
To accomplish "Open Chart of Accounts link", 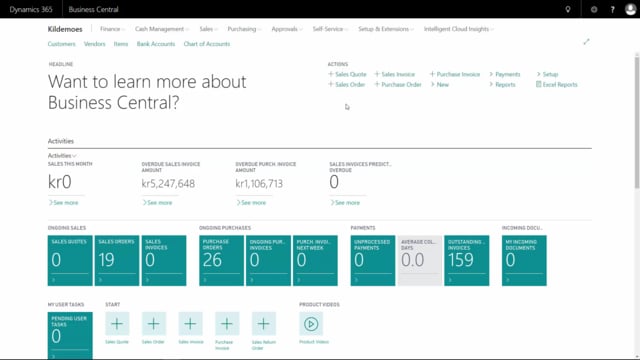I will point(207,44).
